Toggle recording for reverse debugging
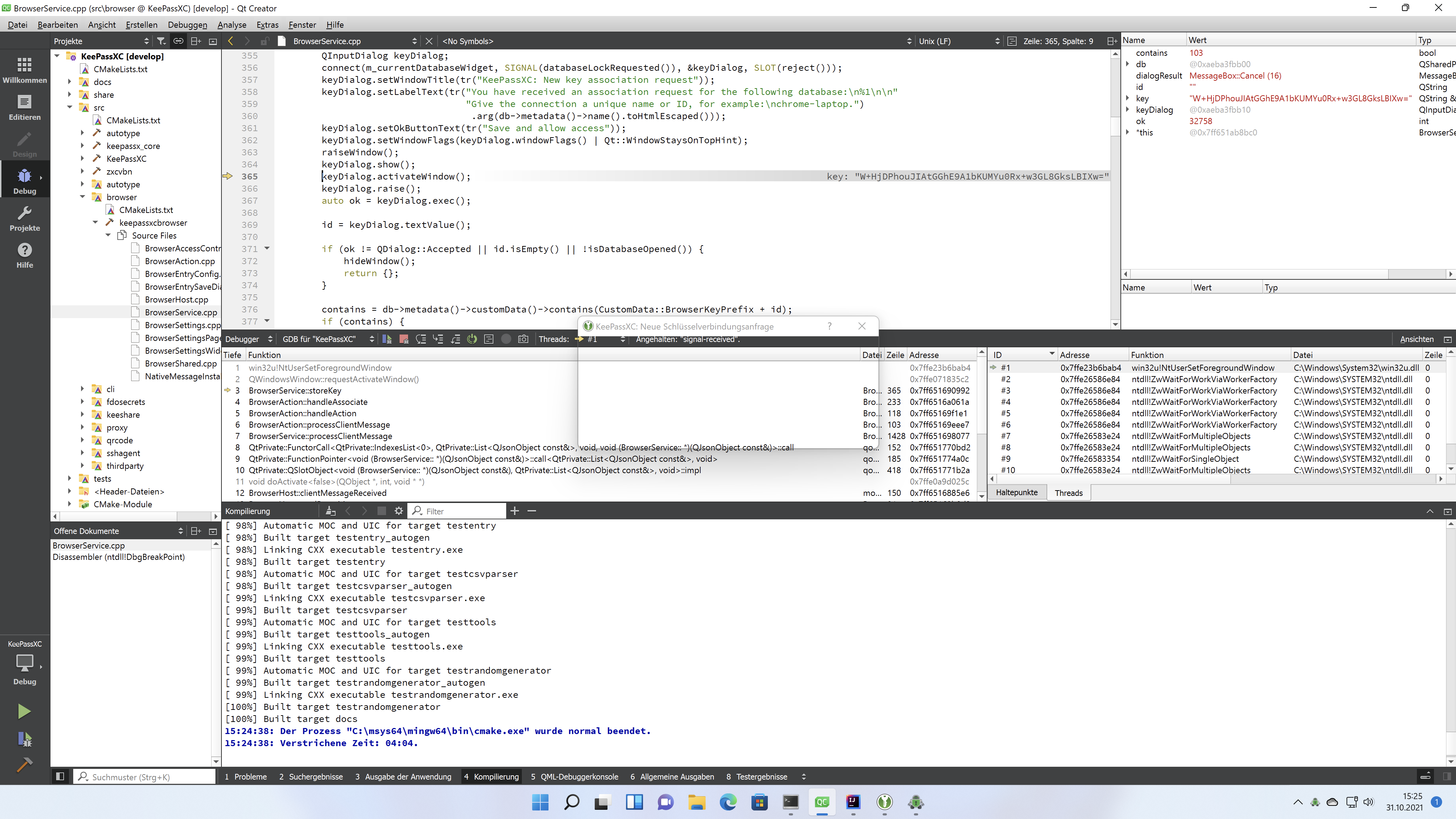 tap(506, 339)
